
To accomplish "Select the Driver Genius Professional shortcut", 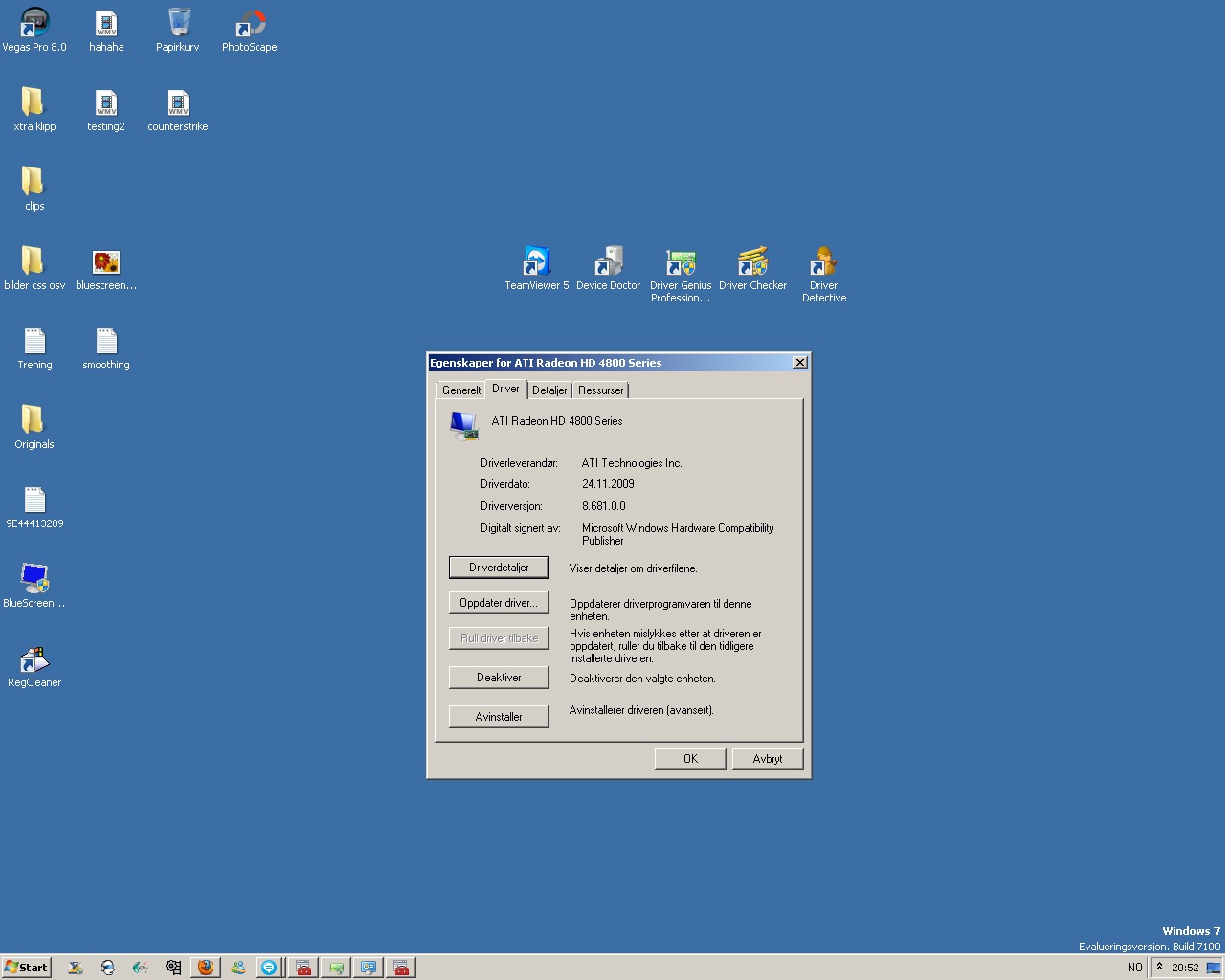I will click(x=681, y=274).
